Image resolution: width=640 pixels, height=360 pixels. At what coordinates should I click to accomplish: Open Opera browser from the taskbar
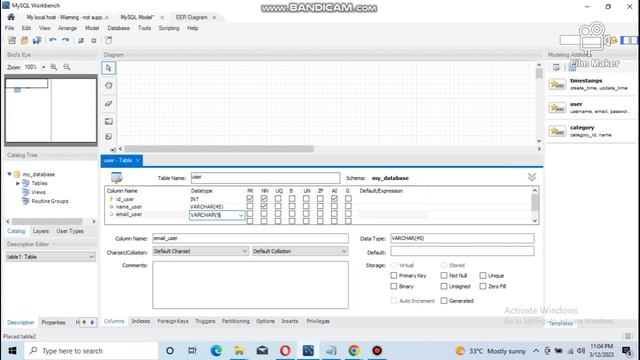pos(285,351)
